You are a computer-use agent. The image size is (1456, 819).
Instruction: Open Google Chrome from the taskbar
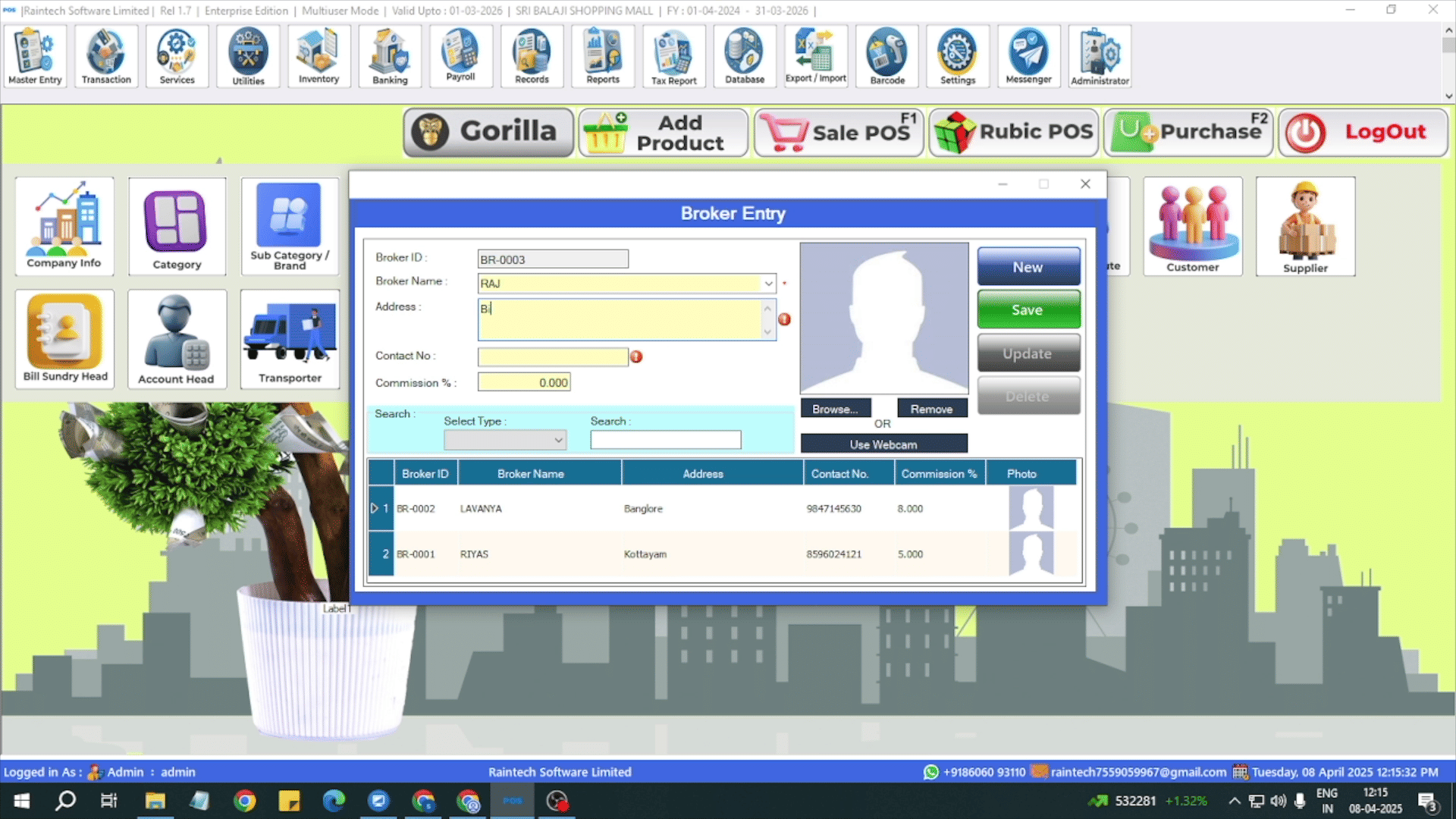[244, 801]
